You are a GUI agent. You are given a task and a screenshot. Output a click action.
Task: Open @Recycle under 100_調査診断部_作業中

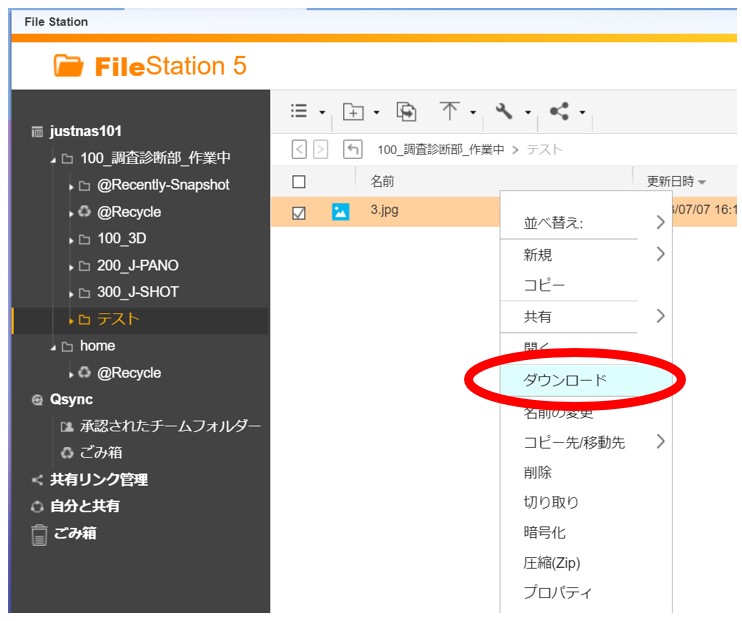(x=129, y=212)
